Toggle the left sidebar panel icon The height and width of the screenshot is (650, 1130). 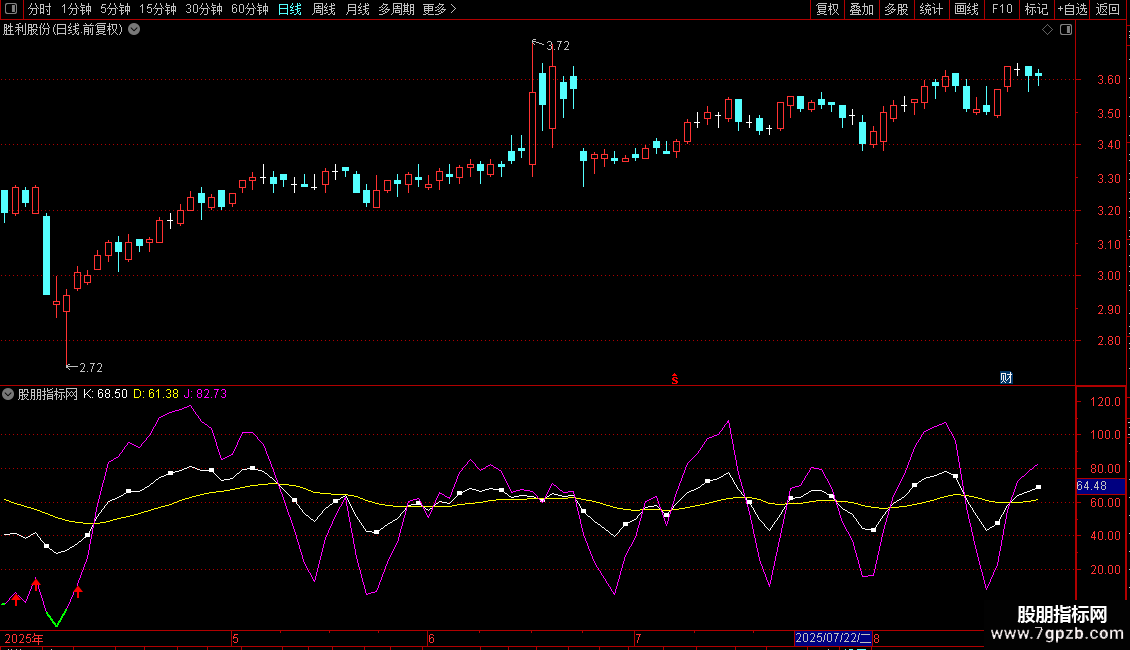[11, 9]
